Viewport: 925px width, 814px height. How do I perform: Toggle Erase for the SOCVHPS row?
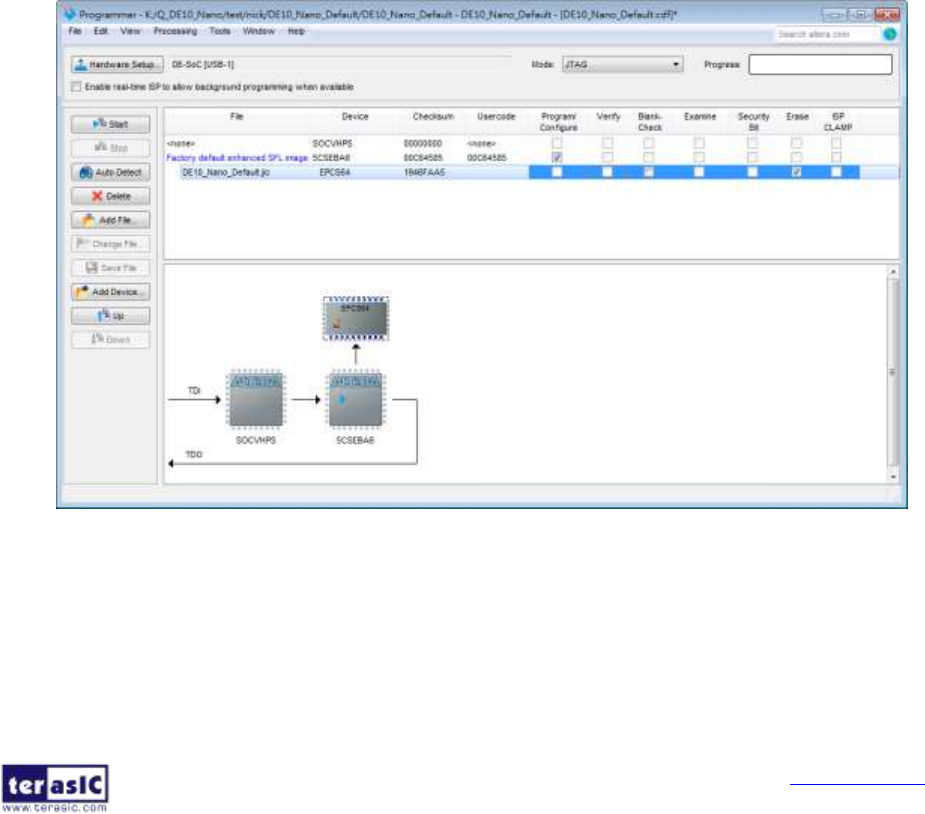pyautogui.click(x=796, y=143)
